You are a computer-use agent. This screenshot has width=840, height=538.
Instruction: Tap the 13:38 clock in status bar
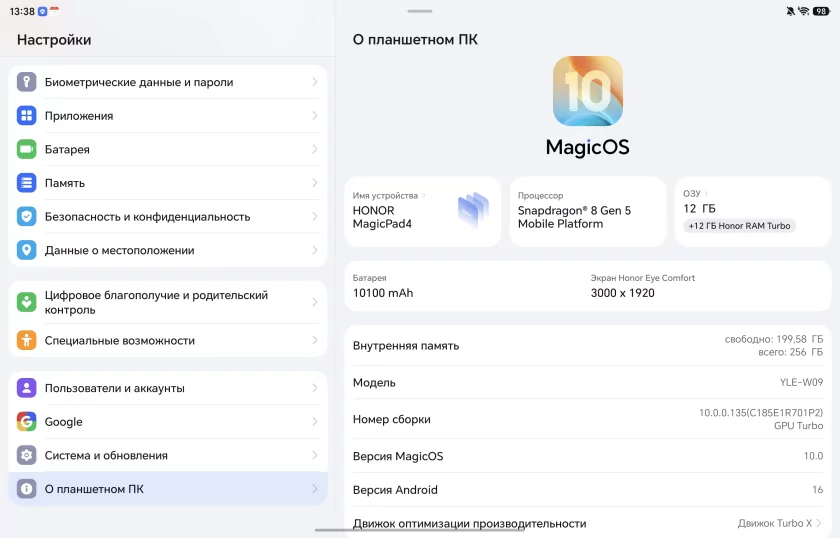[x=22, y=11]
